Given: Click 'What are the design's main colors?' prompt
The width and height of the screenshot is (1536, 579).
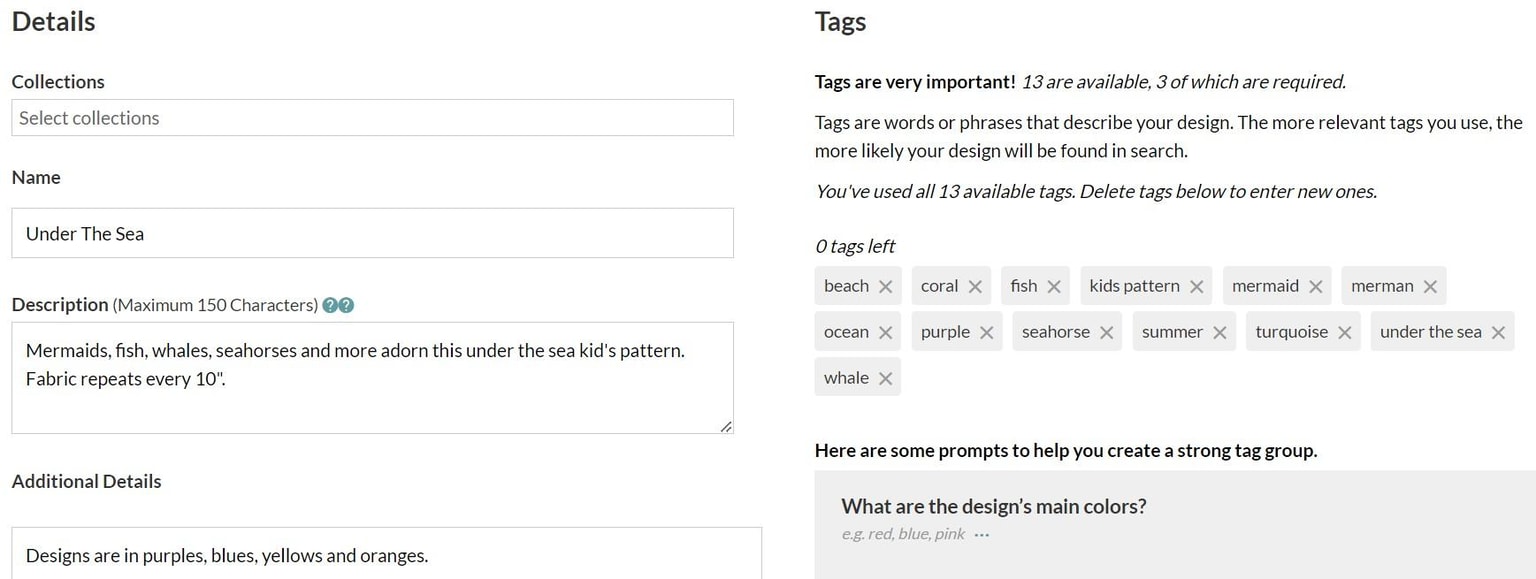Looking at the screenshot, I should click(994, 506).
